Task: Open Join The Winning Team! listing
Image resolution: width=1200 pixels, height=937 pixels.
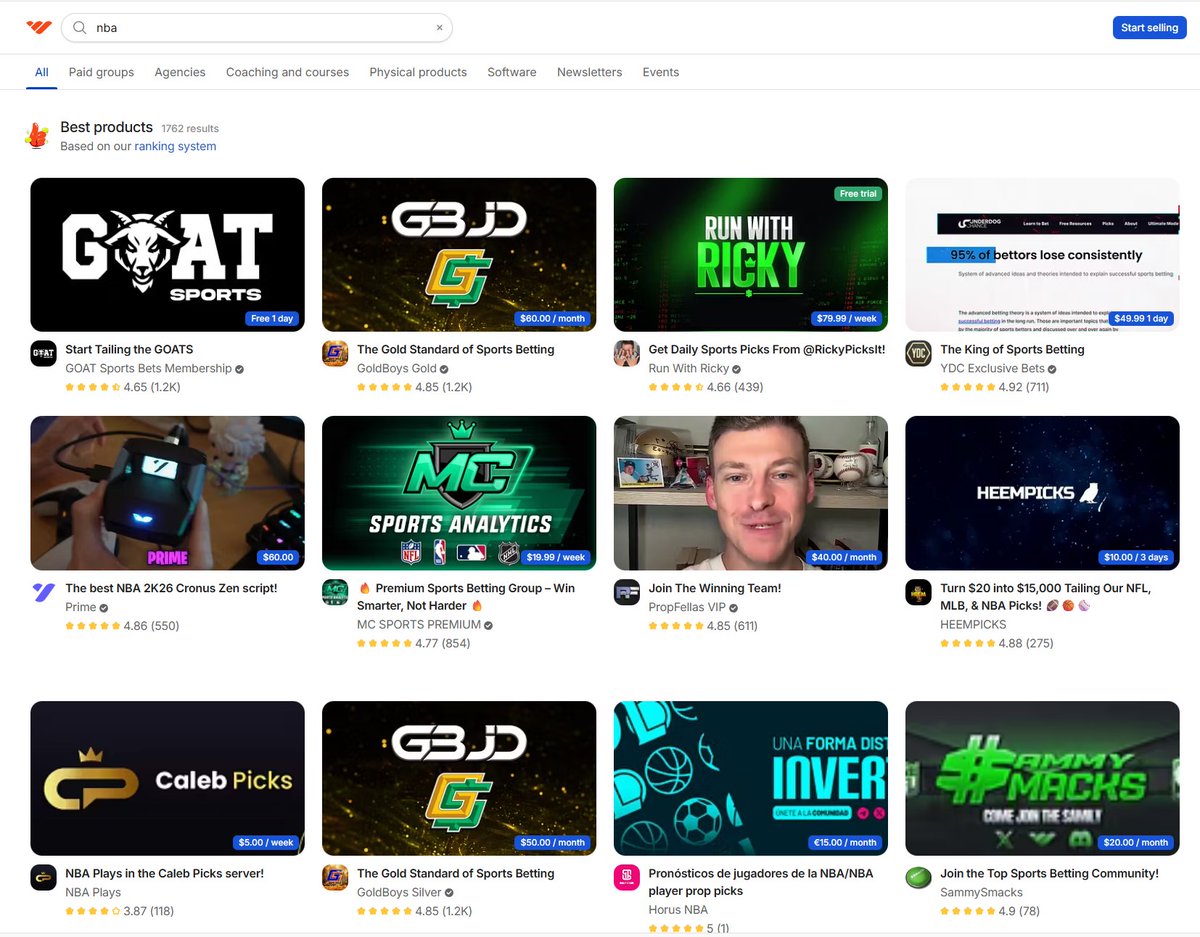Action: (x=715, y=588)
